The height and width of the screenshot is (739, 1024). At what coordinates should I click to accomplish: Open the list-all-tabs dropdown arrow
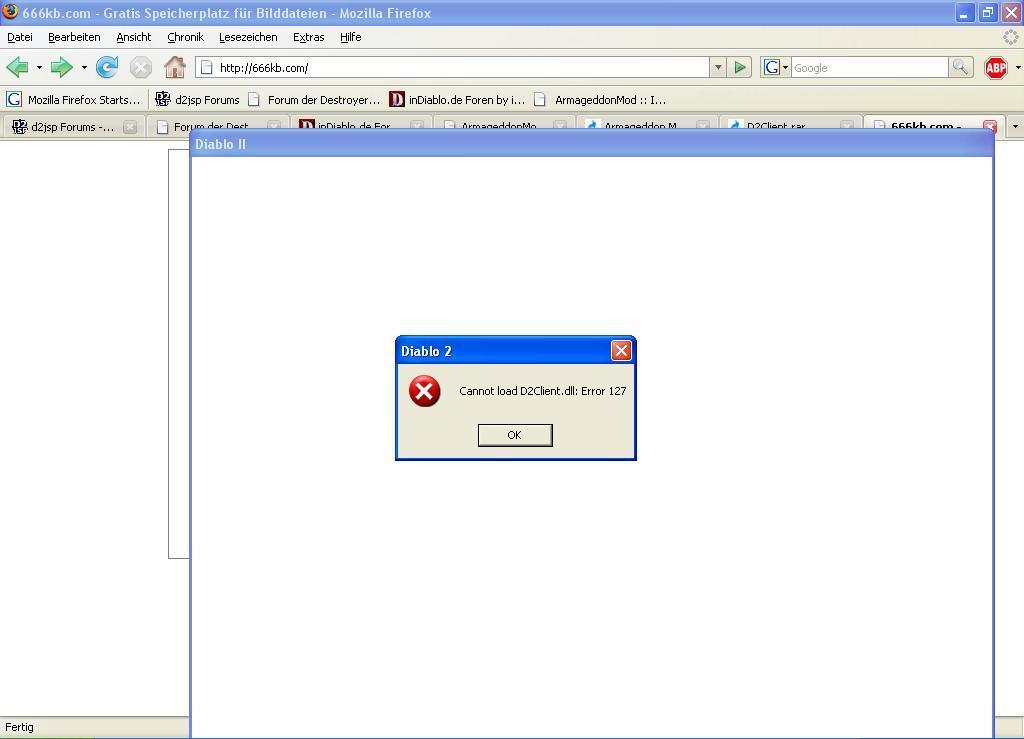click(1015, 127)
